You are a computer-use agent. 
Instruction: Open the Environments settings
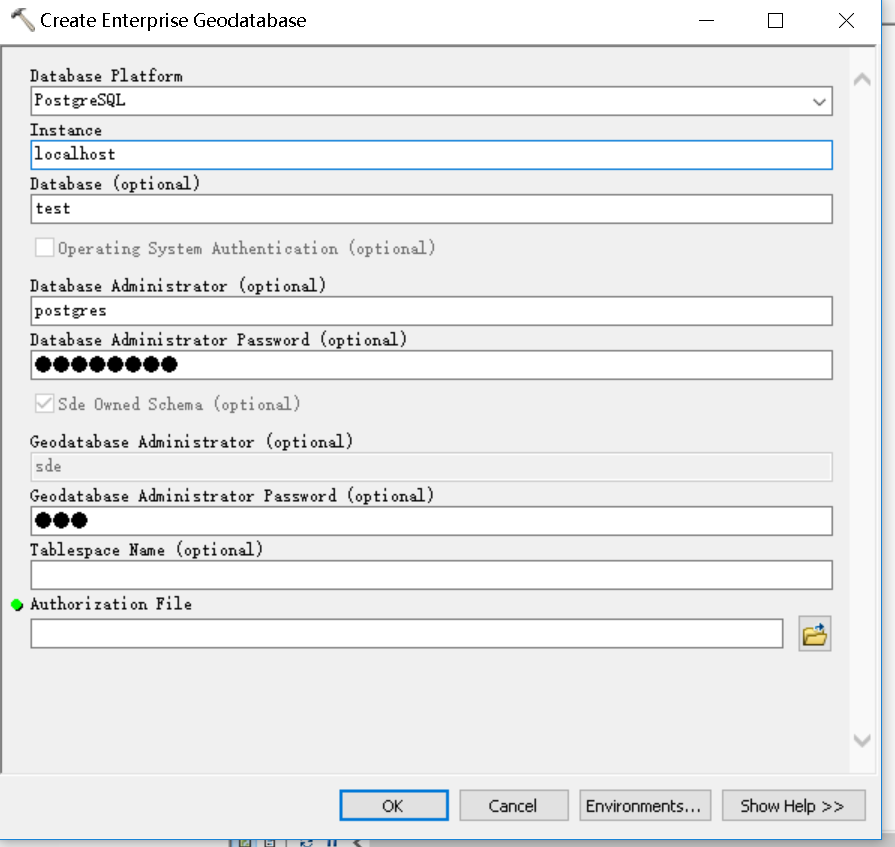(x=644, y=805)
